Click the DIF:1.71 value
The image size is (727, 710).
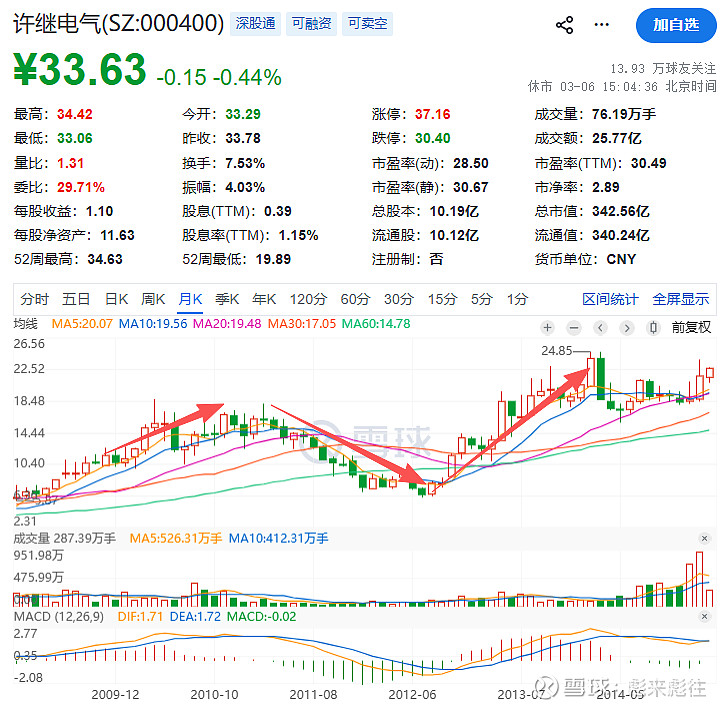click(140, 616)
